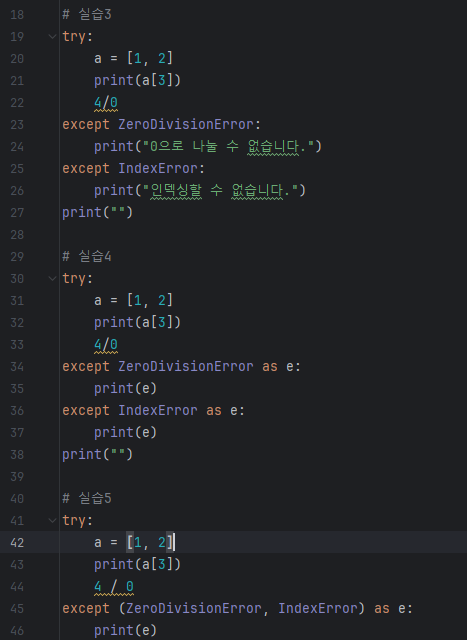
Task: Click 'print(e)' on line 37
Action: click(x=125, y=433)
